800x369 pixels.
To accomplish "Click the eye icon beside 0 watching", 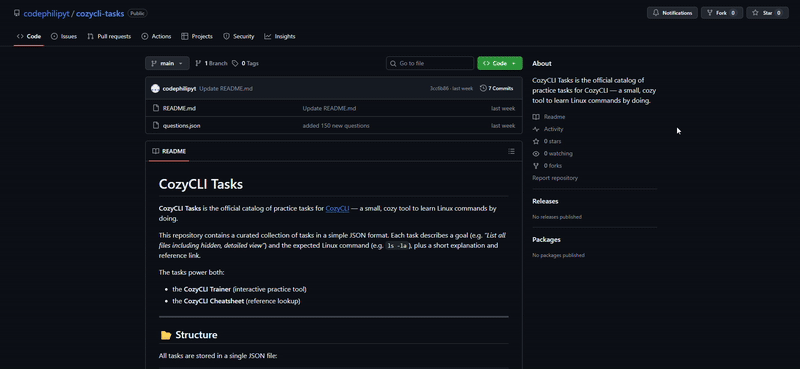I will pyautogui.click(x=536, y=154).
